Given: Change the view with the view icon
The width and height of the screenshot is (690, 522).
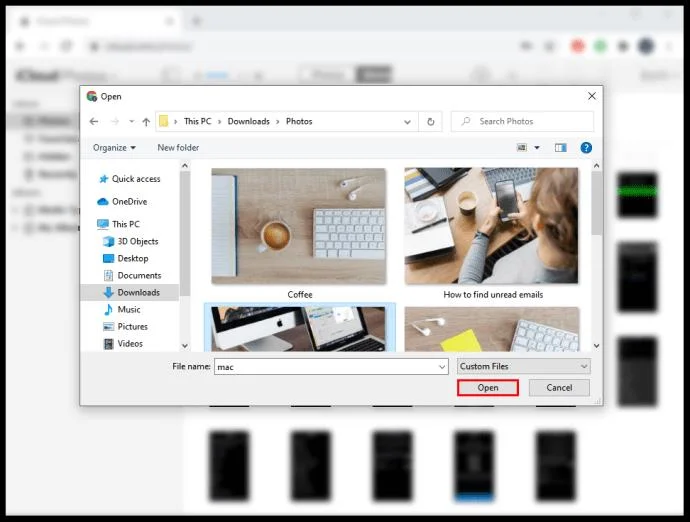Looking at the screenshot, I should [x=521, y=147].
